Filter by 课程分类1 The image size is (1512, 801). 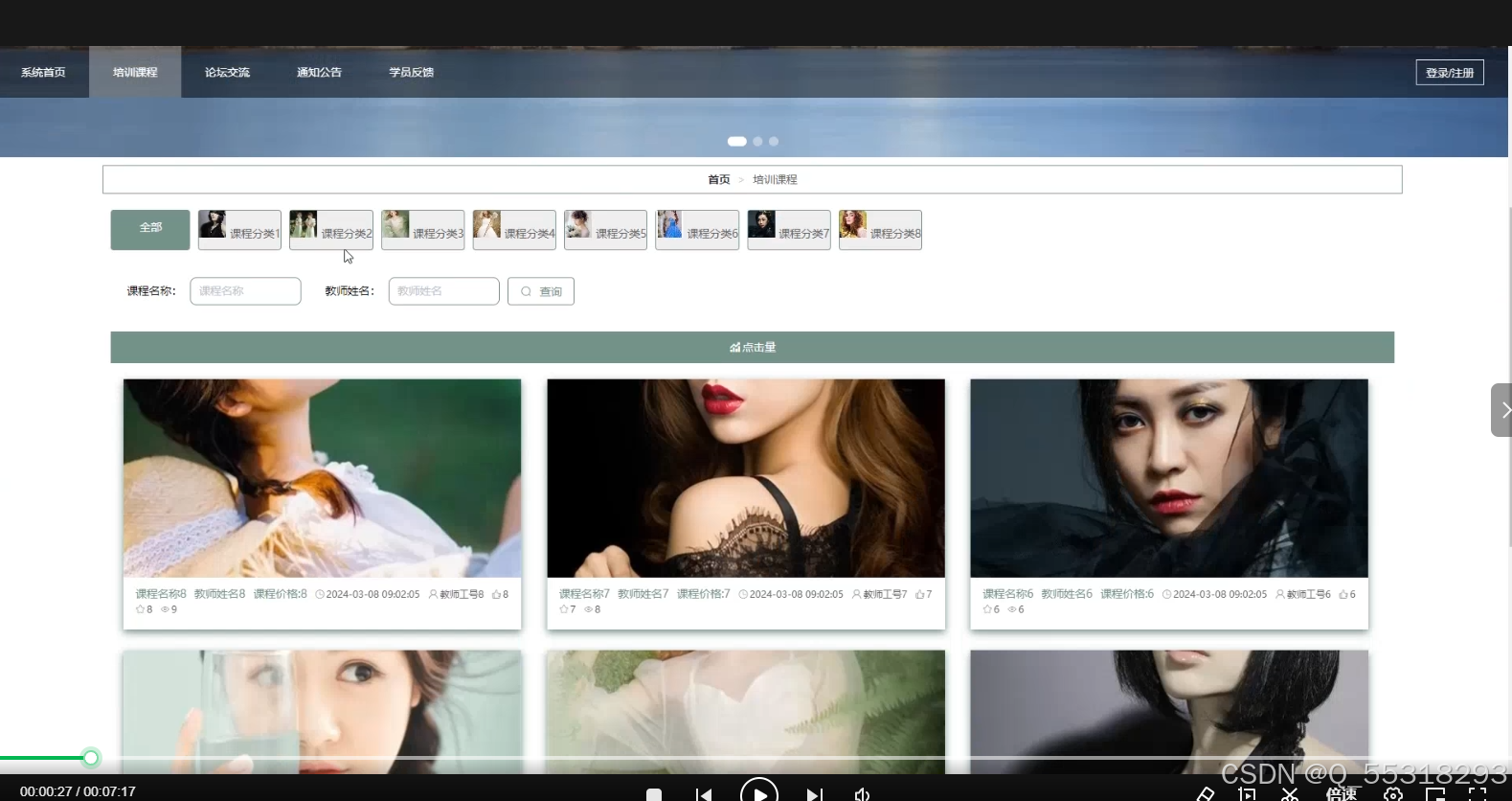click(x=239, y=230)
